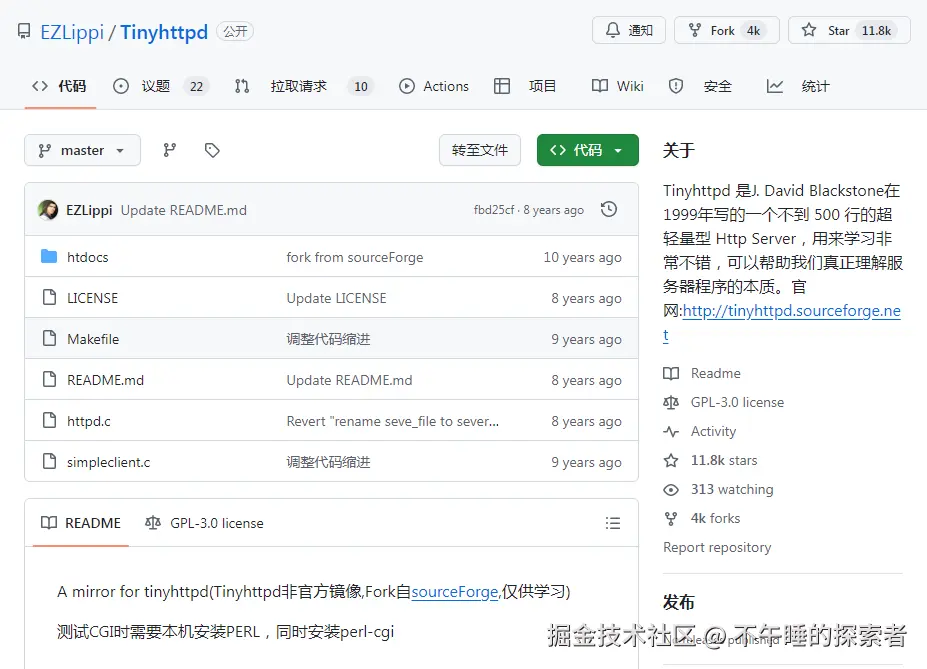Click the 通知 notifications bell button
This screenshot has height=669, width=927.
629,30
